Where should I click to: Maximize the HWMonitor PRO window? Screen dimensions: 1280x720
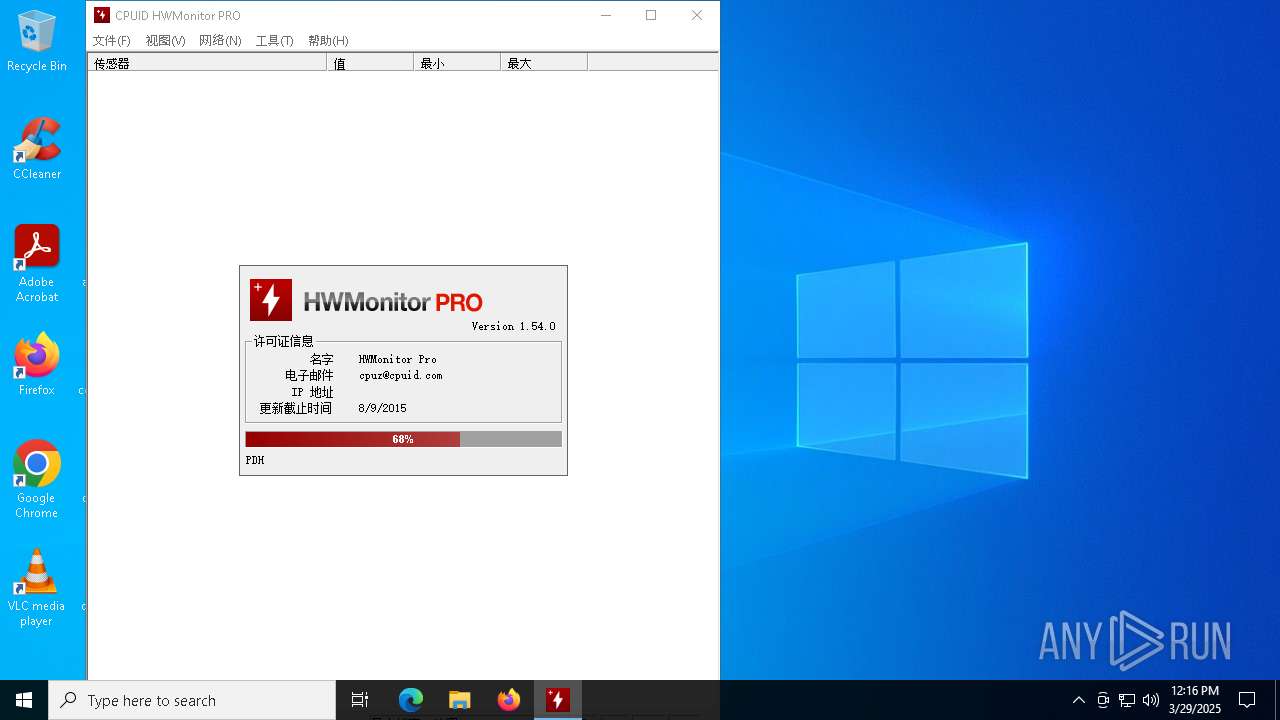point(651,15)
